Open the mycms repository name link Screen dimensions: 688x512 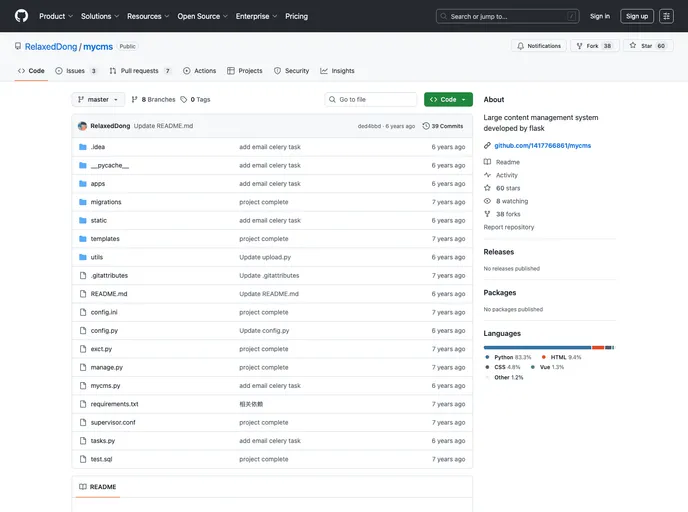[x=98, y=47]
